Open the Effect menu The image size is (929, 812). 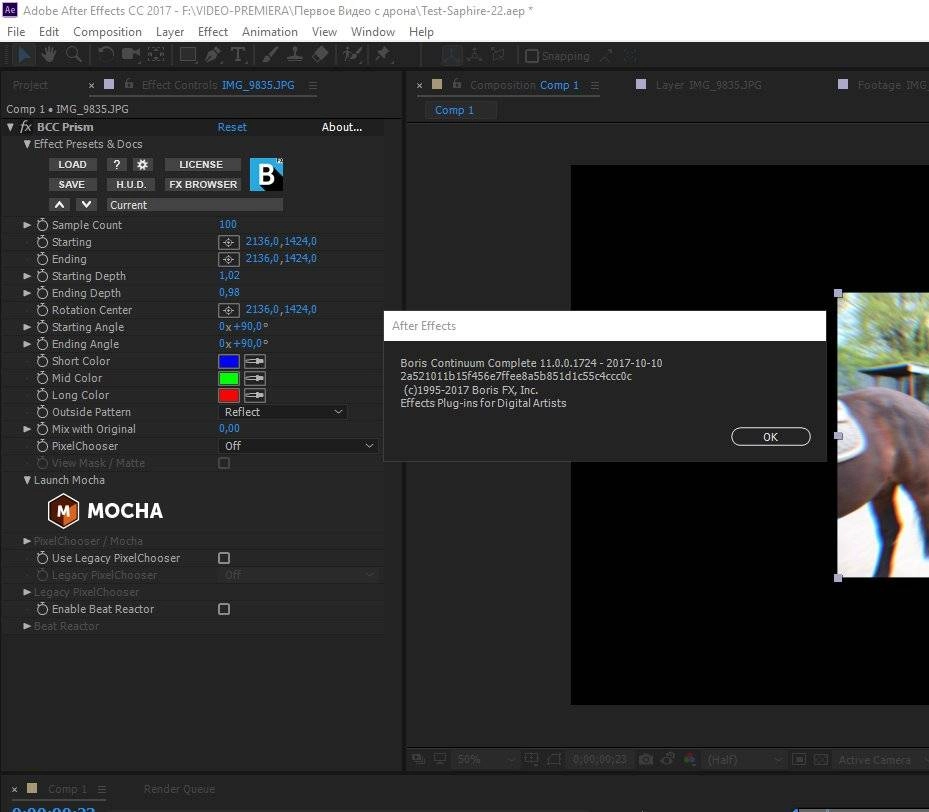(213, 32)
